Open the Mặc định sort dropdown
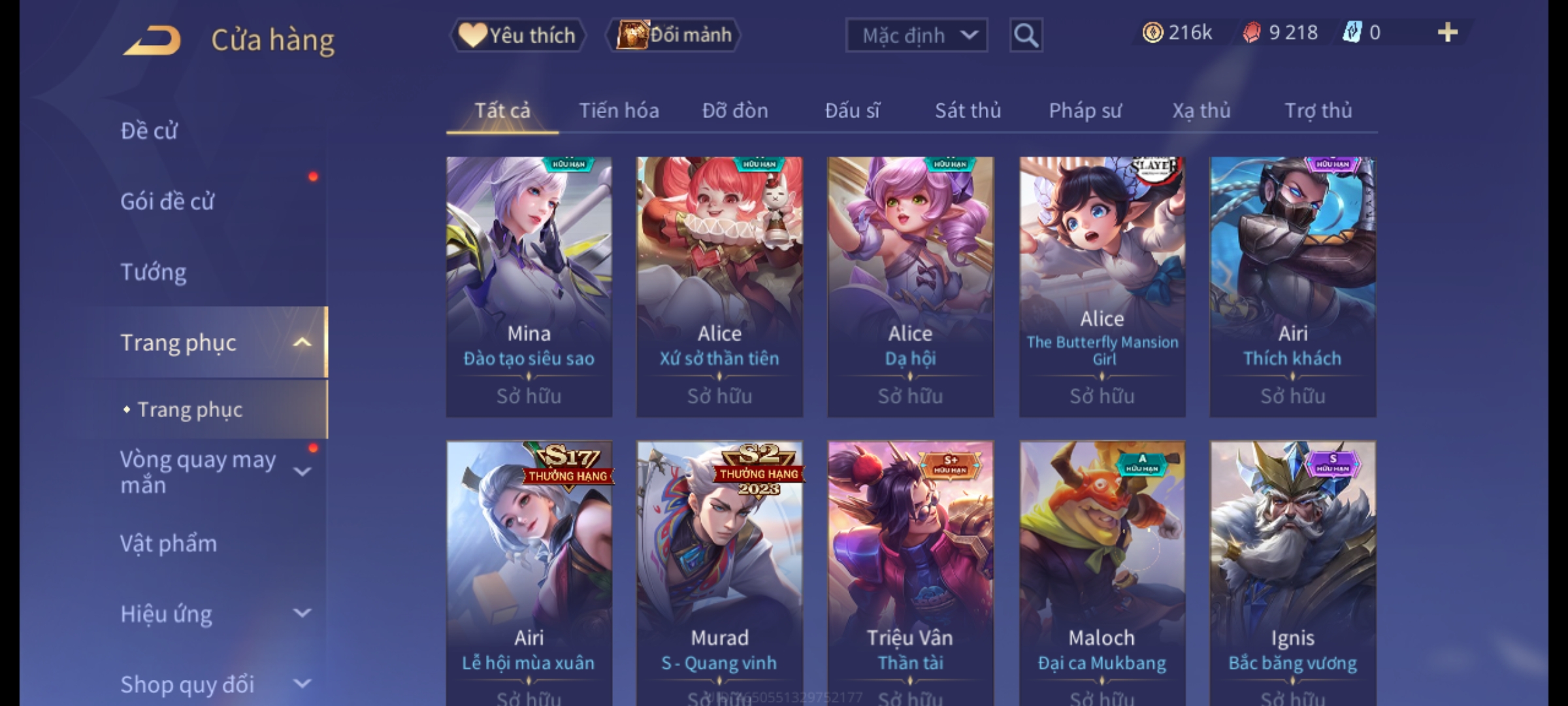The height and width of the screenshot is (706, 1568). 917,35
